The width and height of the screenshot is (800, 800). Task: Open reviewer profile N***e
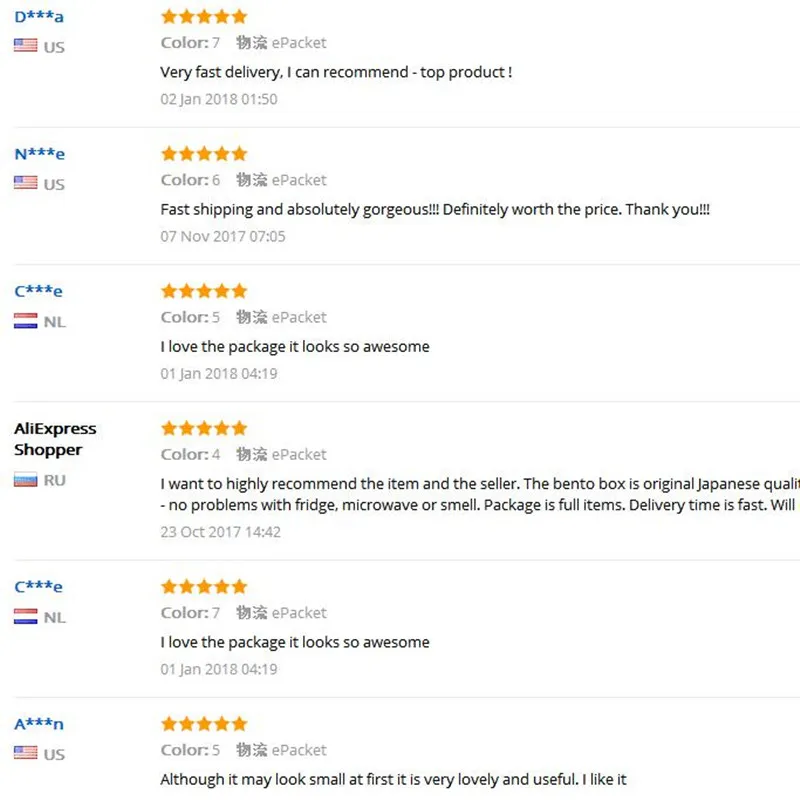point(40,154)
